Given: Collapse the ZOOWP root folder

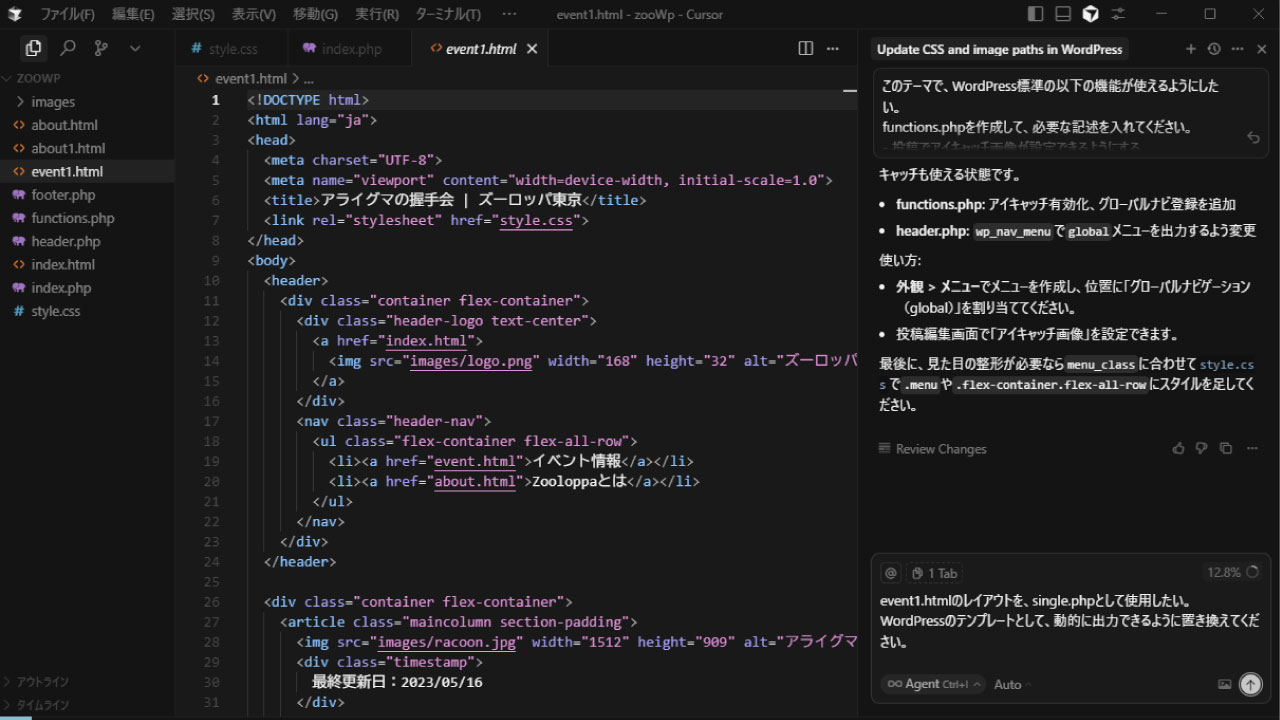Looking at the screenshot, I should [x=40, y=78].
